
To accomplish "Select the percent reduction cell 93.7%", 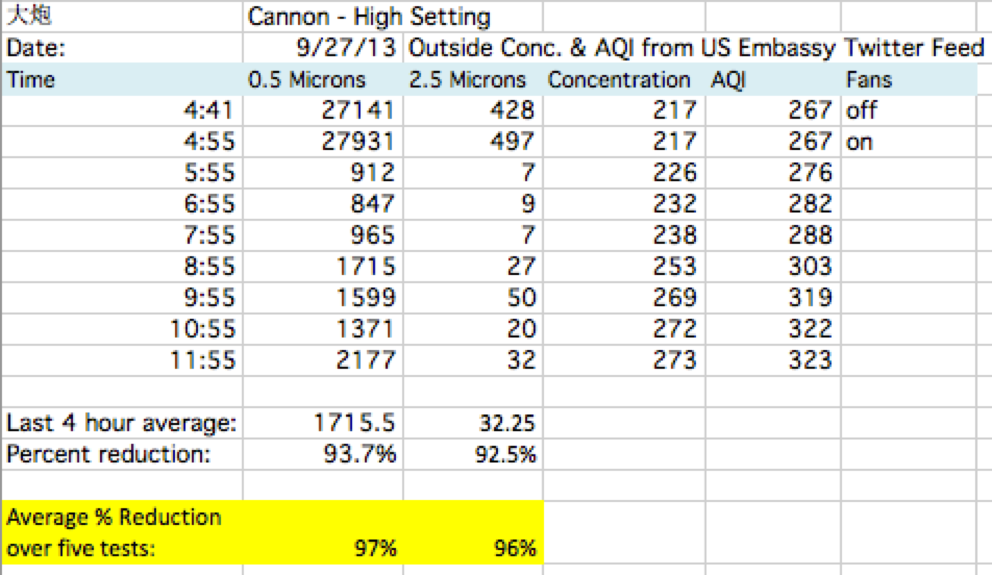I will click(323, 454).
